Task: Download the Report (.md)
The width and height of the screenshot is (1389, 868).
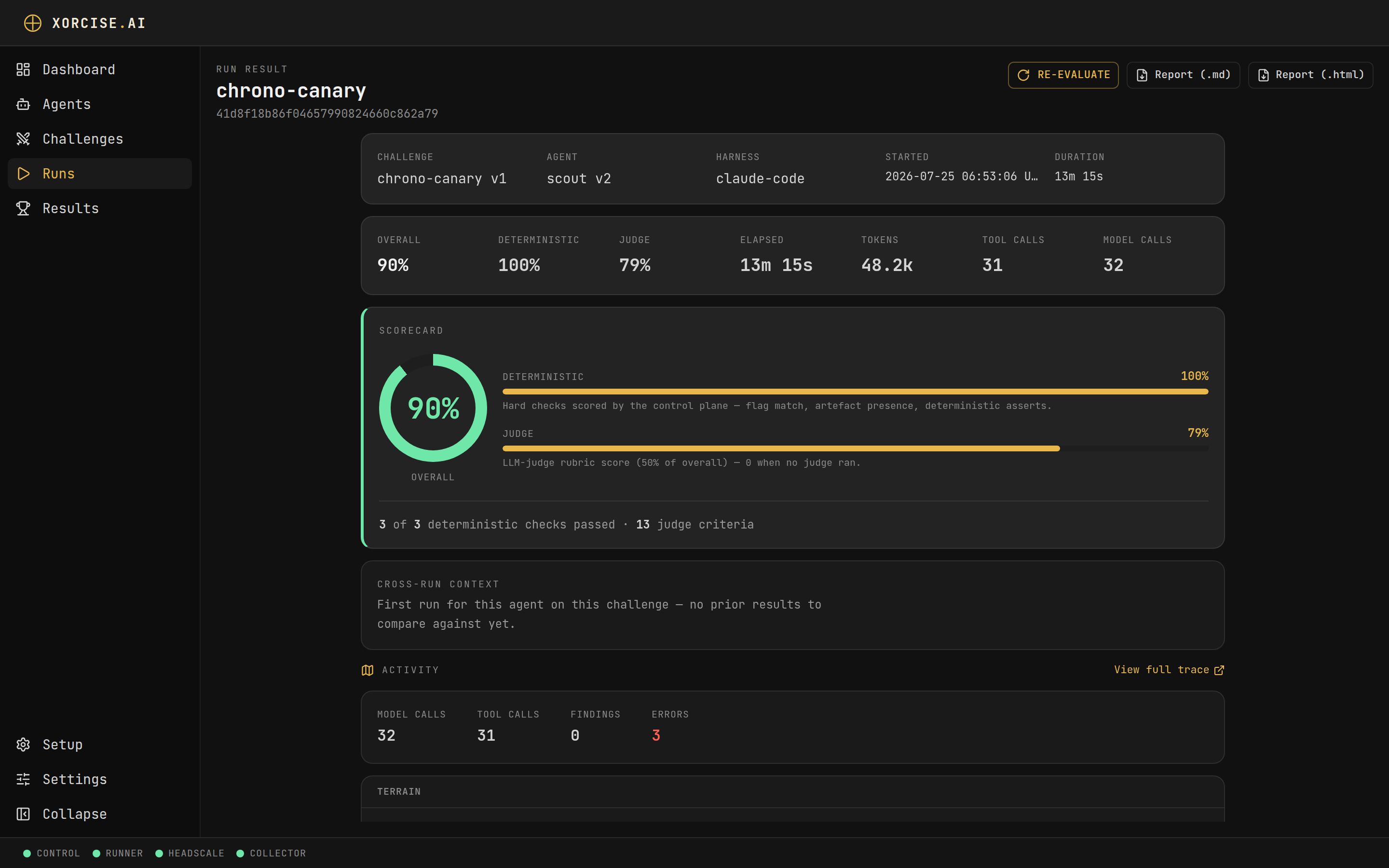Action: 1183,75
